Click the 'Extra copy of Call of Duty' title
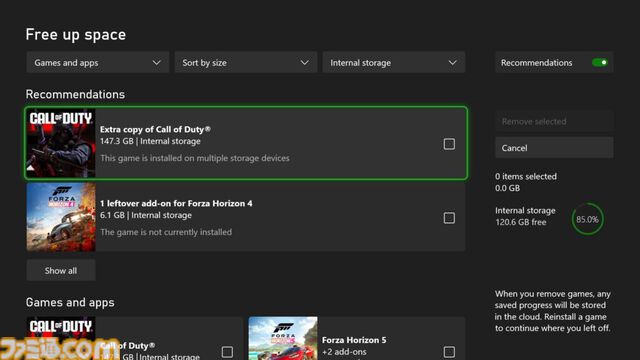Image resolution: width=640 pixels, height=360 pixels. click(x=155, y=129)
